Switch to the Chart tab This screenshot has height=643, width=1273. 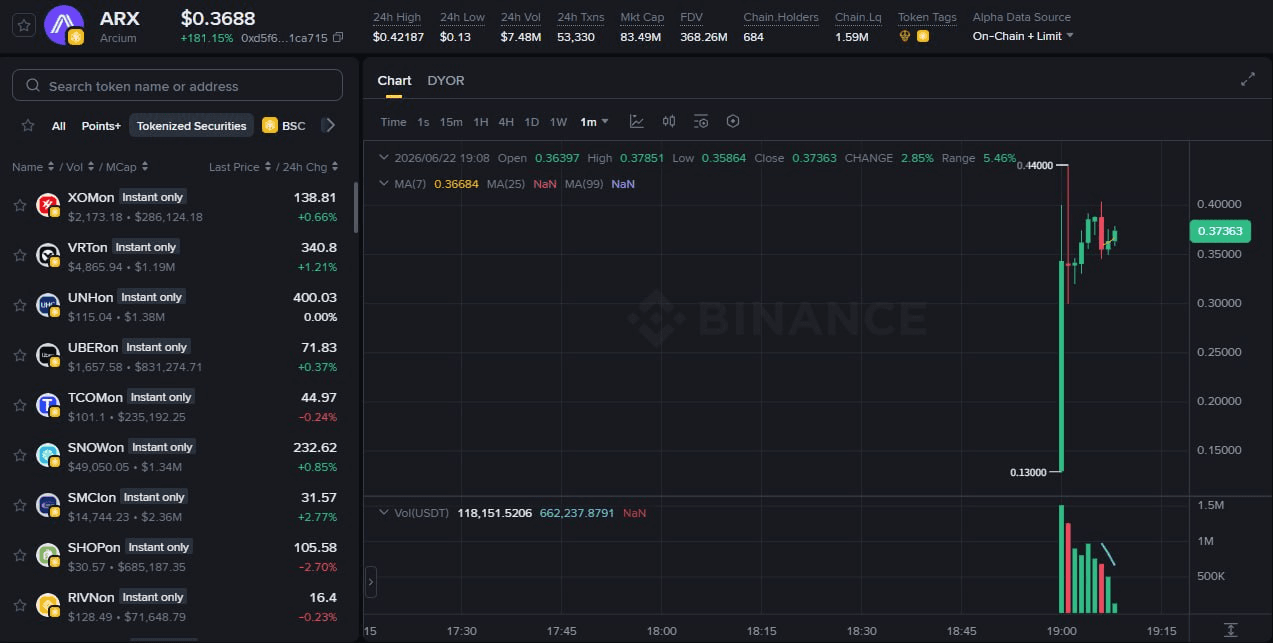coord(394,81)
